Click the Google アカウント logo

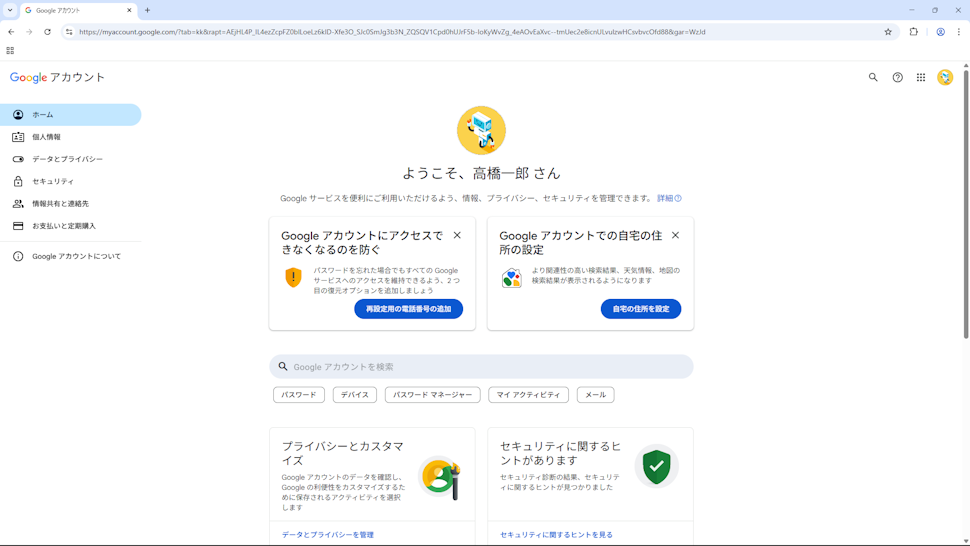click(x=57, y=77)
